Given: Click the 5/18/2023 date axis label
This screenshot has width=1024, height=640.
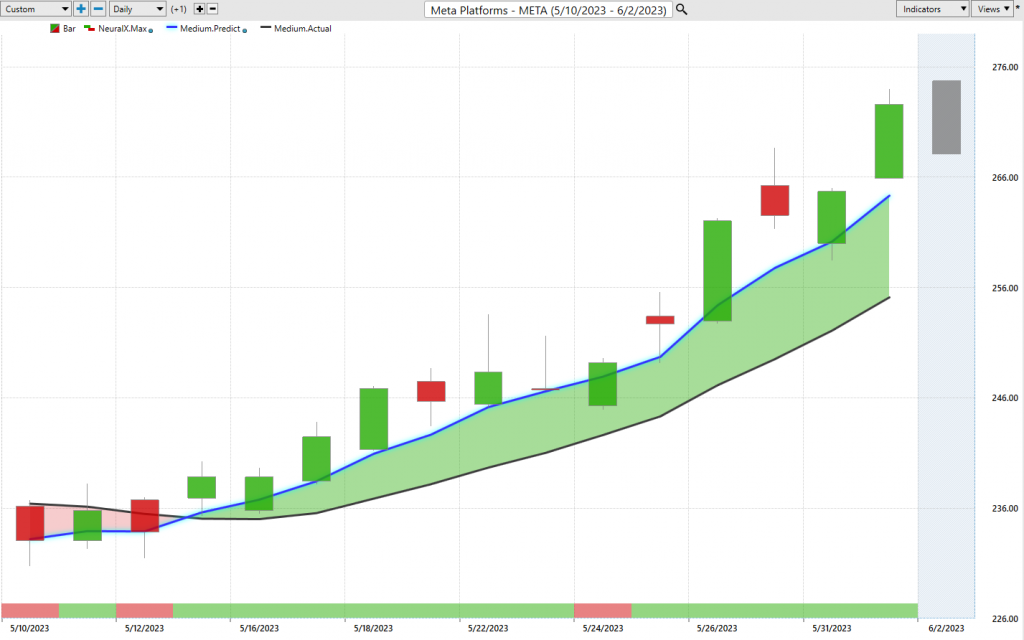Looking at the screenshot, I should pos(373,628).
